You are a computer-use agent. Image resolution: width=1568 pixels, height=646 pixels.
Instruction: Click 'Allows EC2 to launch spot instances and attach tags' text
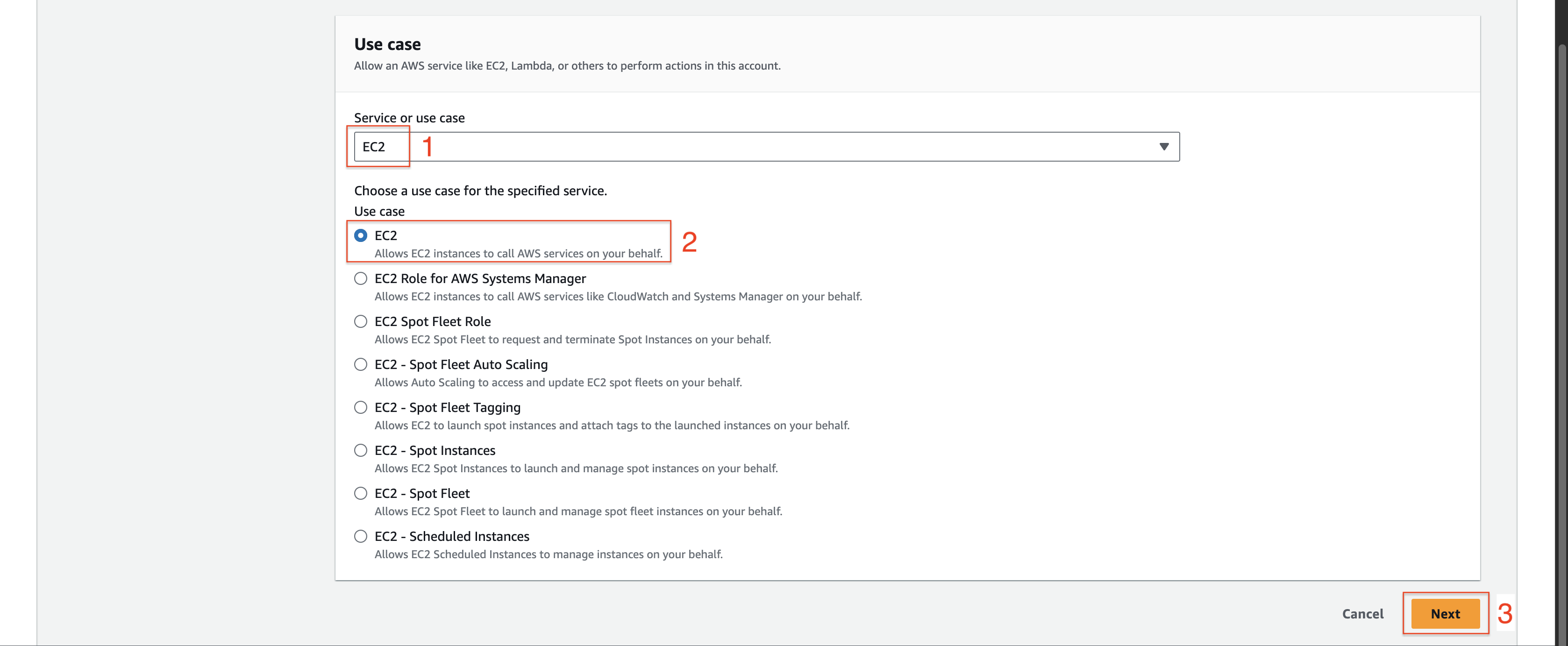coord(612,426)
